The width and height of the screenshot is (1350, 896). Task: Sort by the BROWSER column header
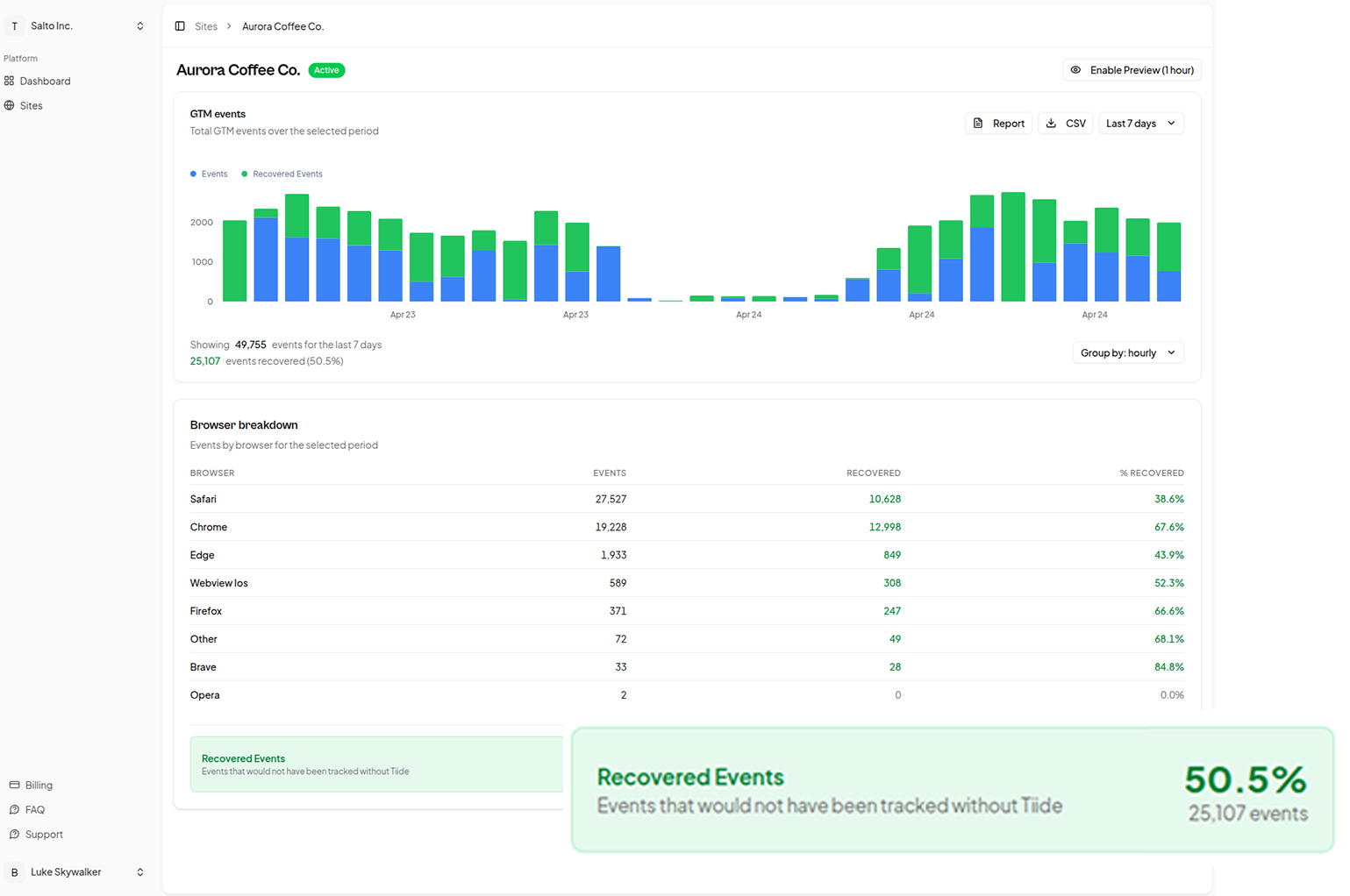(212, 473)
